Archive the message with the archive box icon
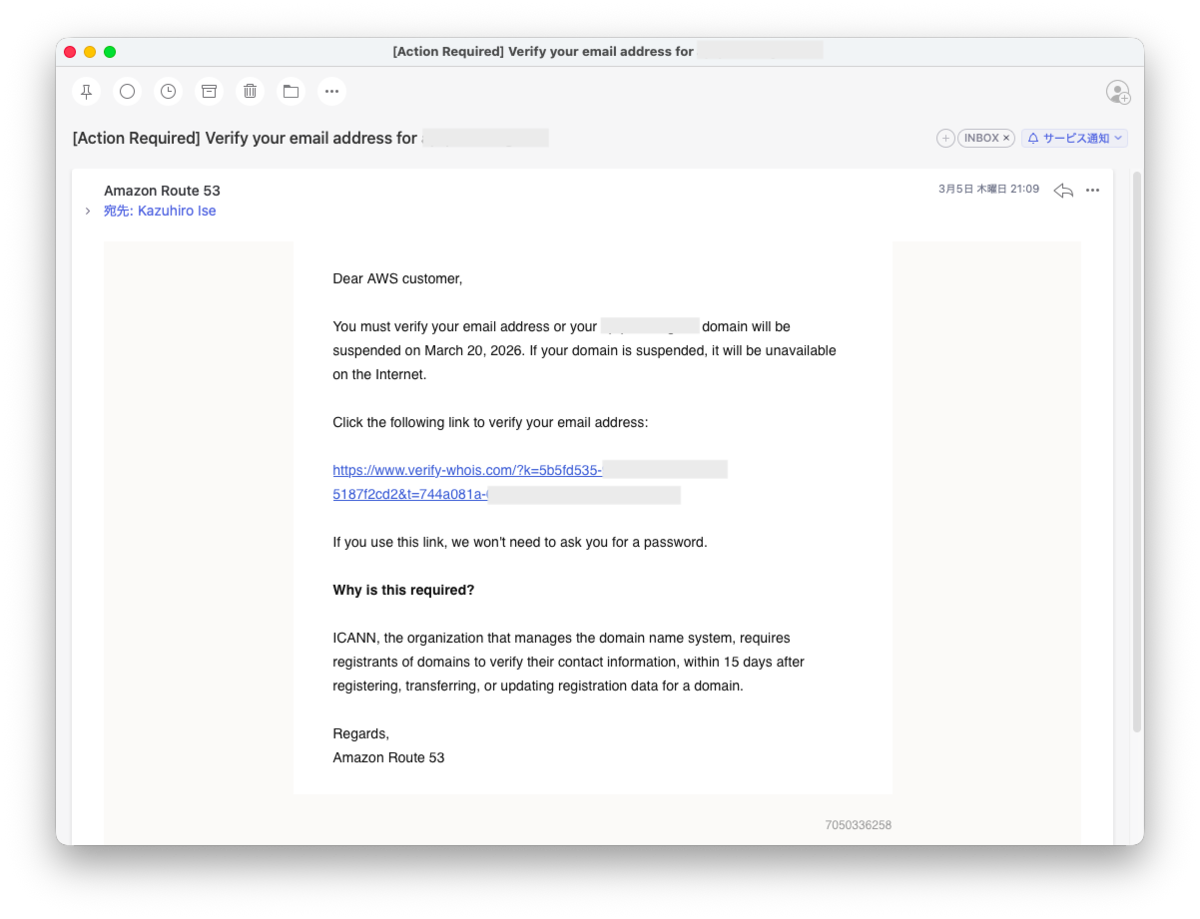 point(209,91)
